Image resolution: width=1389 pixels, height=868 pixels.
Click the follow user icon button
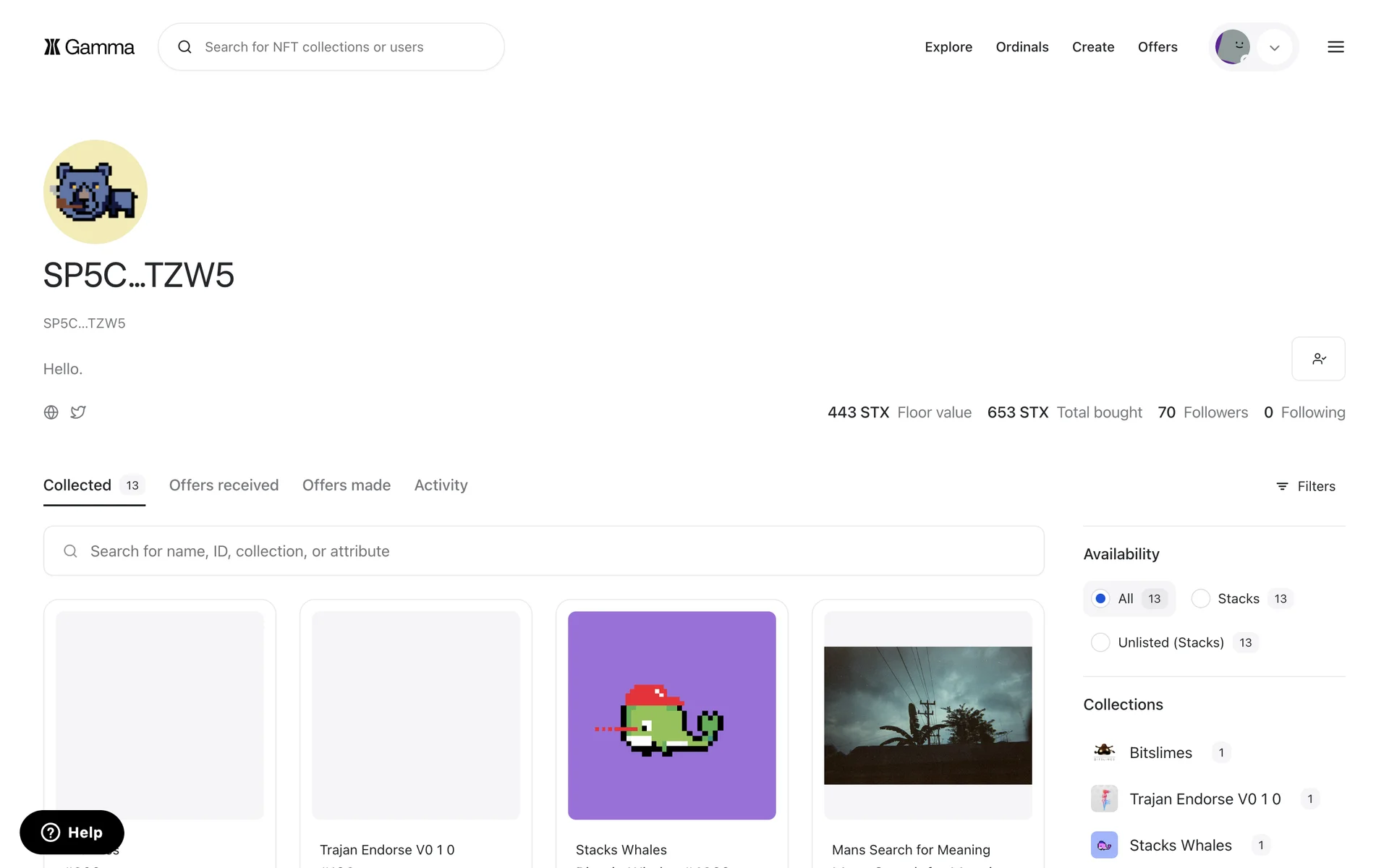(x=1318, y=359)
